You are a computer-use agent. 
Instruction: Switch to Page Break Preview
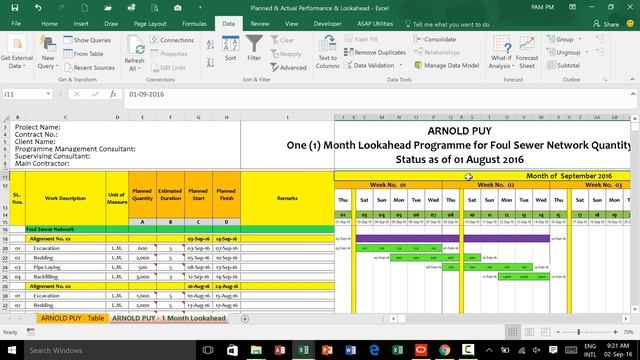(545, 332)
